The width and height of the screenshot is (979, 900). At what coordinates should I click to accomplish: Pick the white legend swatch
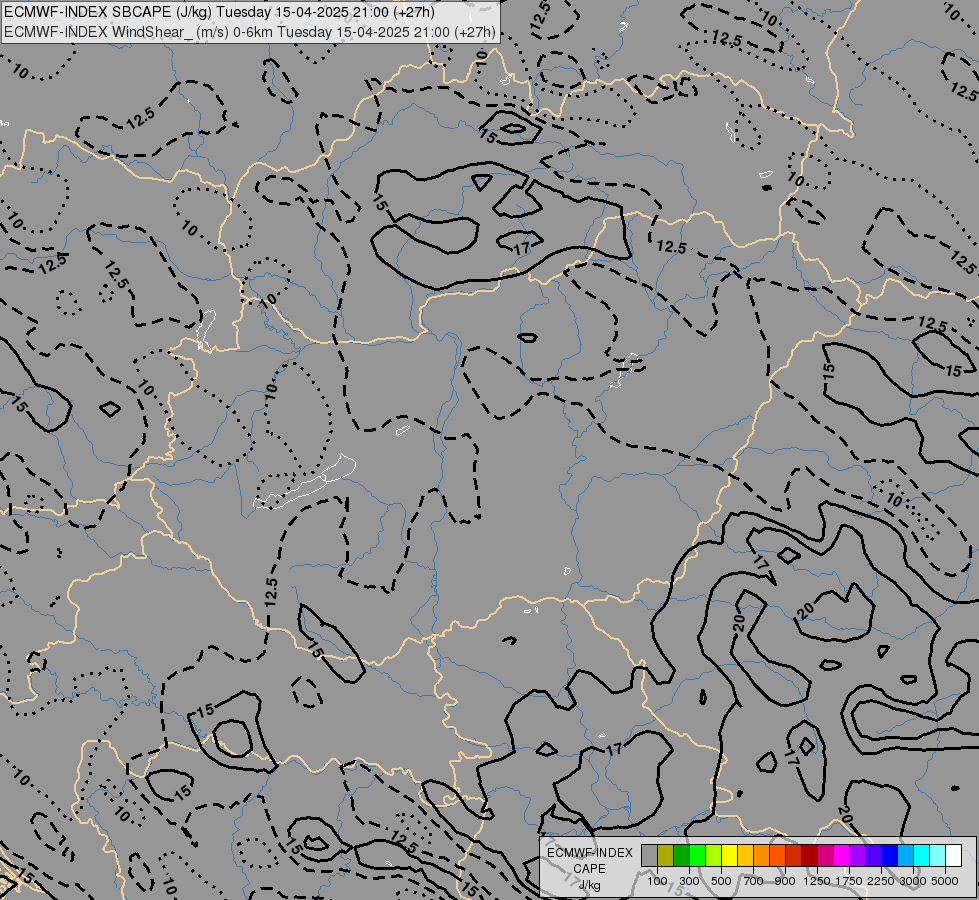954,855
